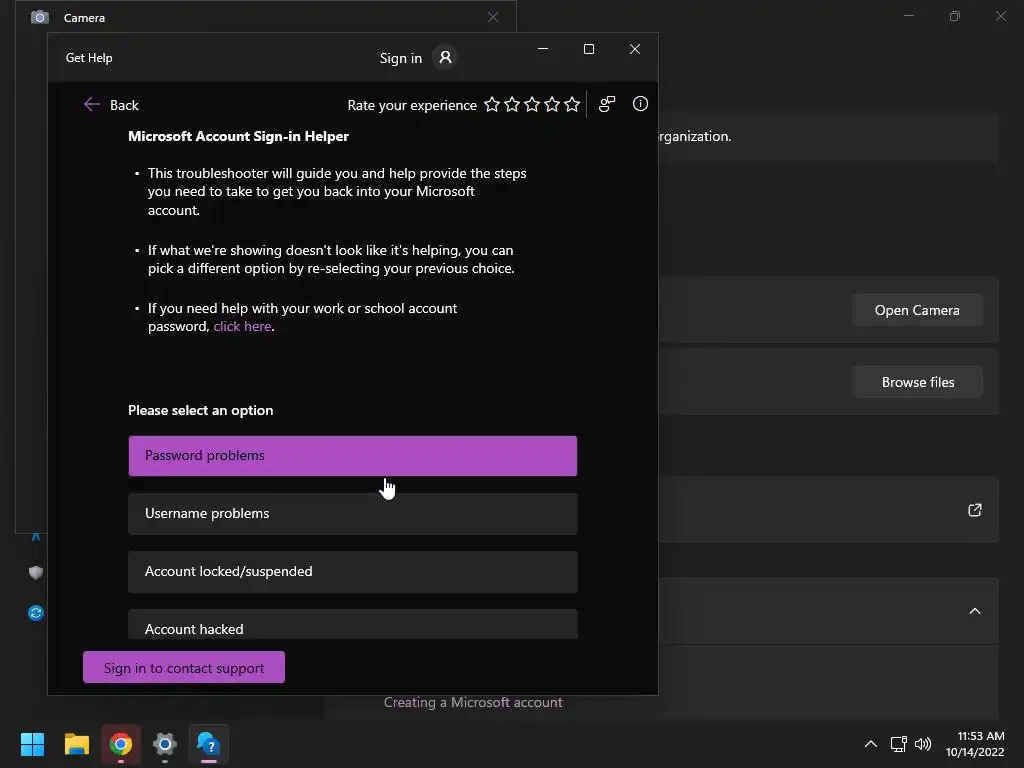Viewport: 1024px width, 768px height.
Task: Maximize the Get Help window
Action: pos(588,49)
